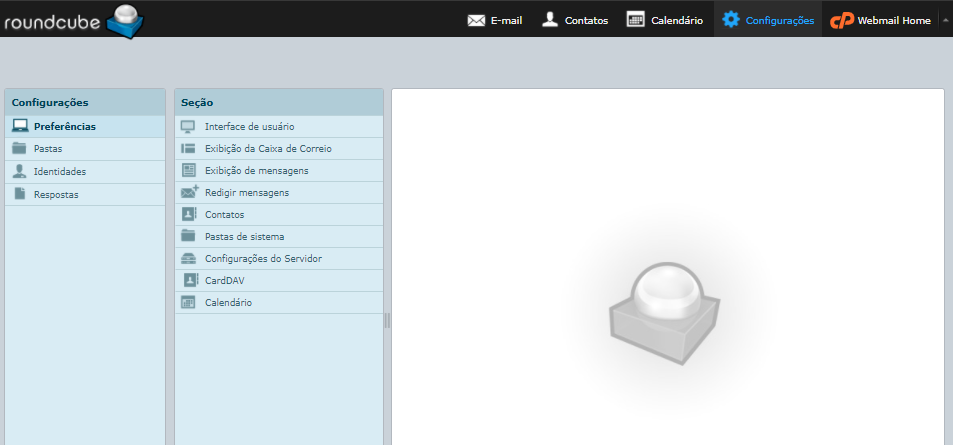Click the Configurações gear icon
The image size is (953, 445).
coord(731,19)
